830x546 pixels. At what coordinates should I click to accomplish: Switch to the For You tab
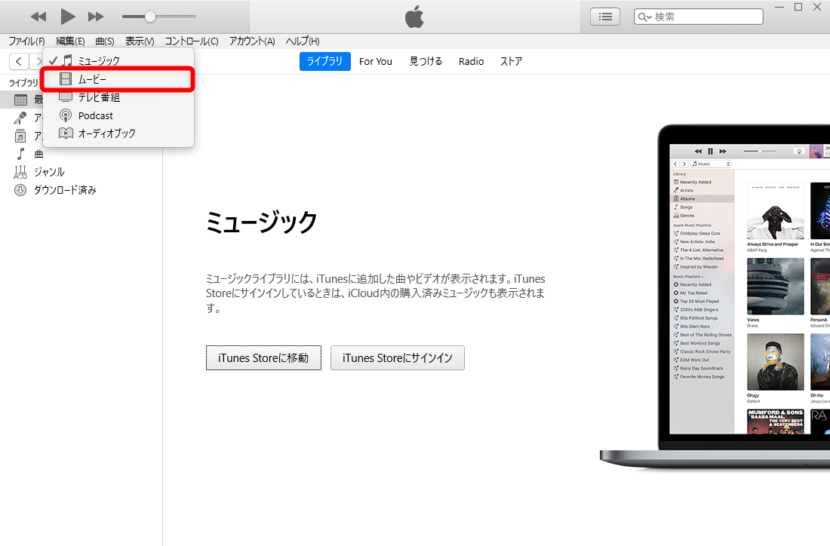(x=376, y=61)
